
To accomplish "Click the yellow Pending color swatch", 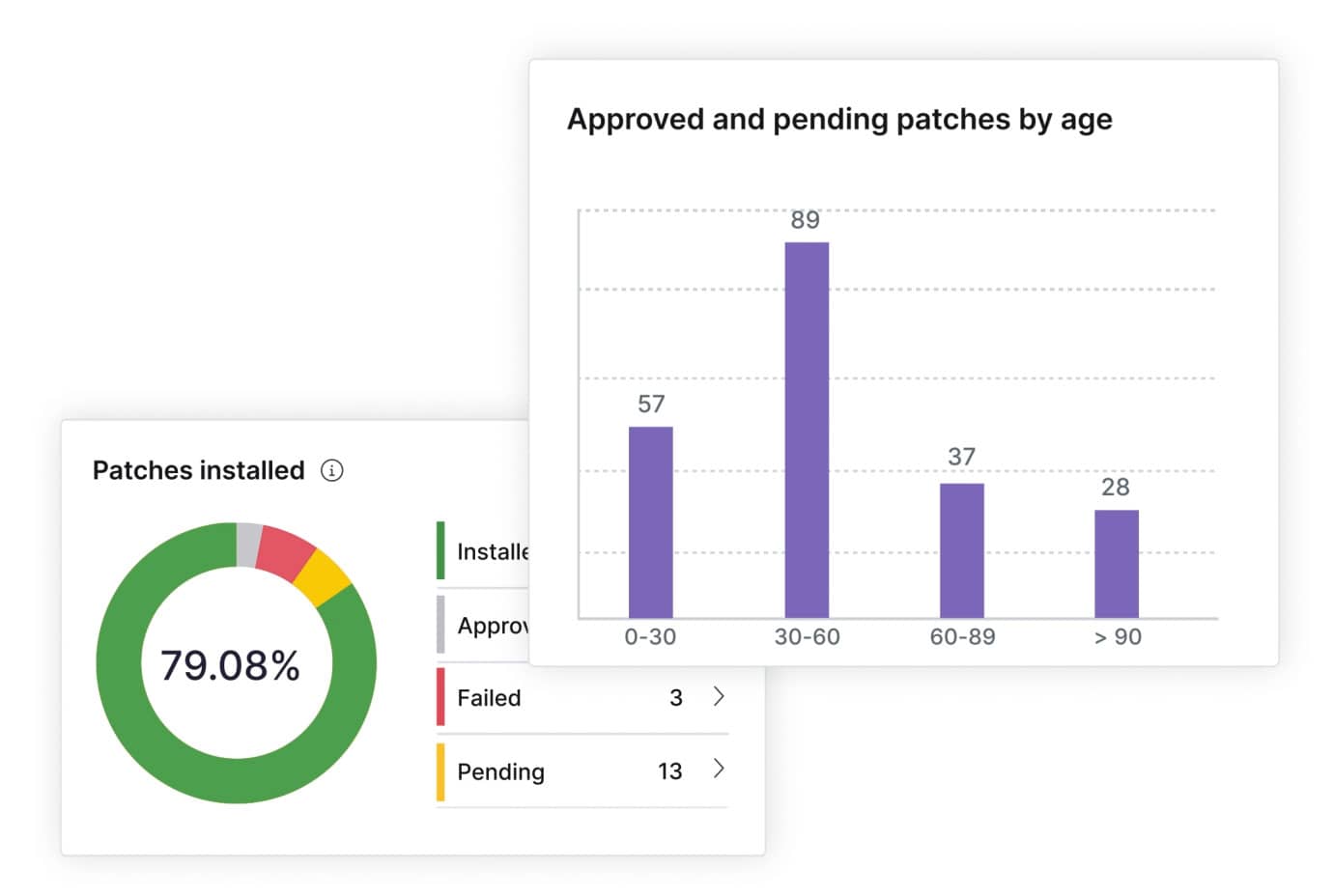I will [440, 771].
